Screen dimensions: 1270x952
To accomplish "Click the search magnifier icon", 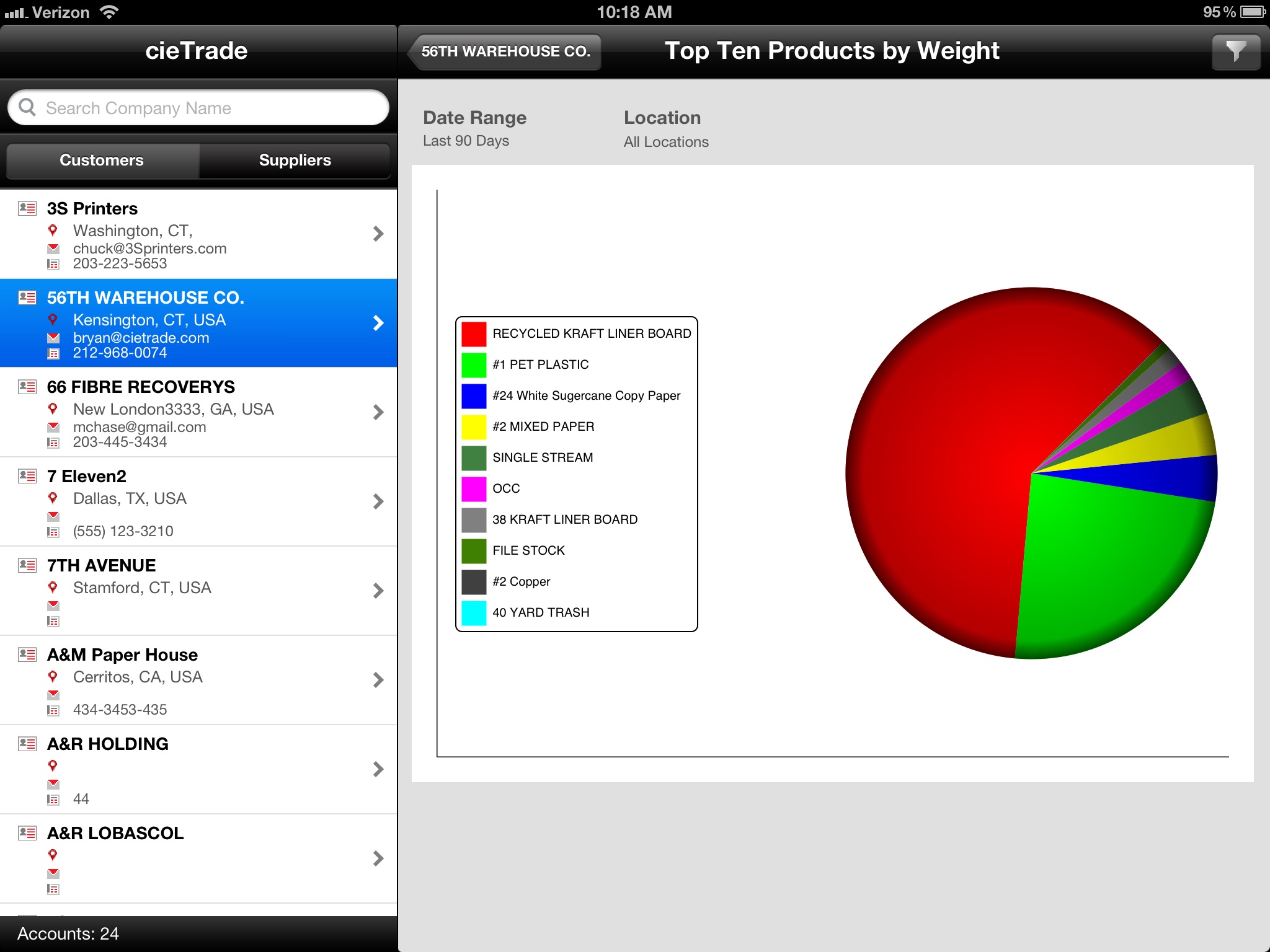I will 27,108.
